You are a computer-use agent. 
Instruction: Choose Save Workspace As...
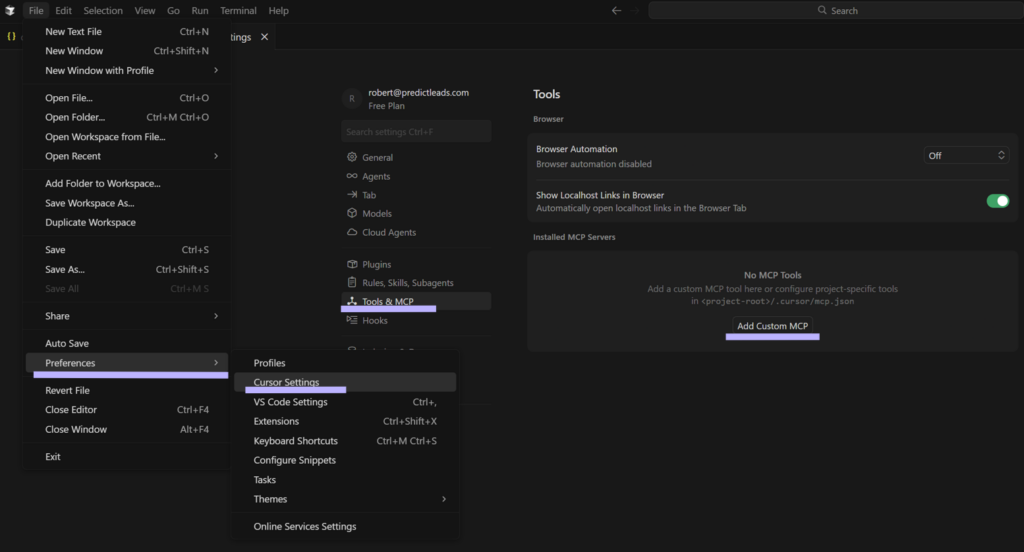[127, 203]
